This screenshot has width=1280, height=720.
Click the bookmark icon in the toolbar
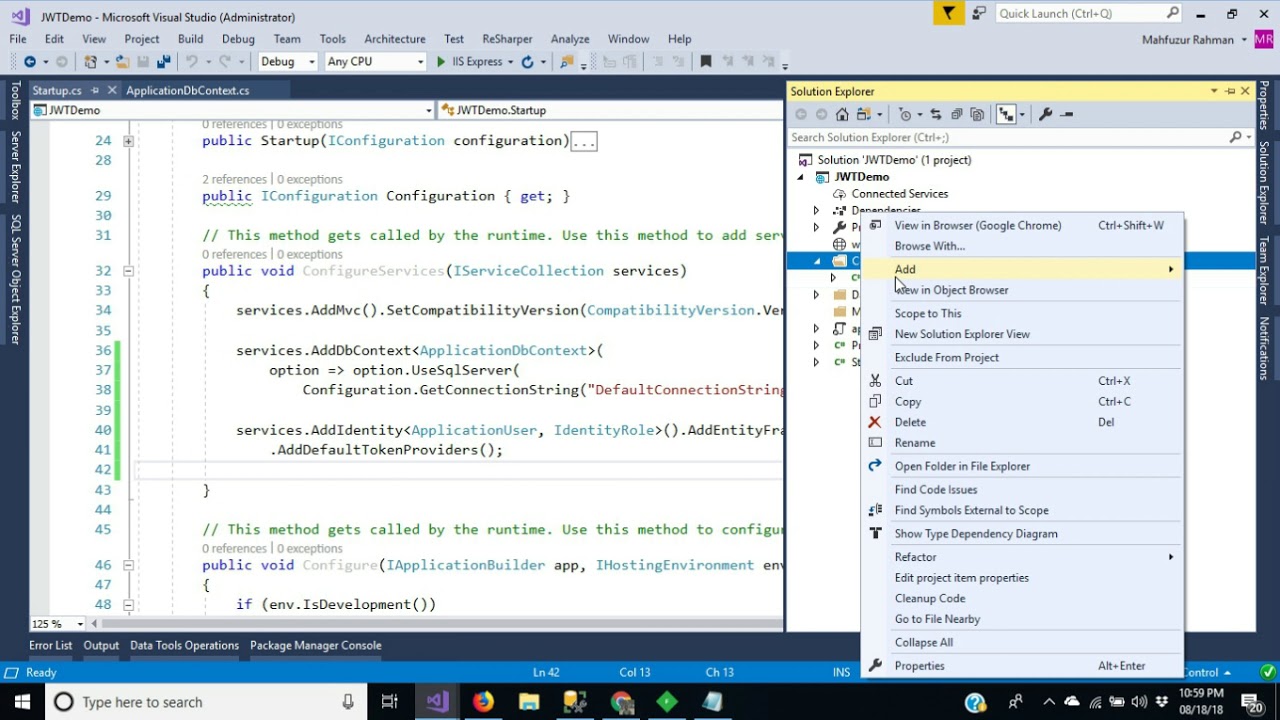[x=705, y=62]
